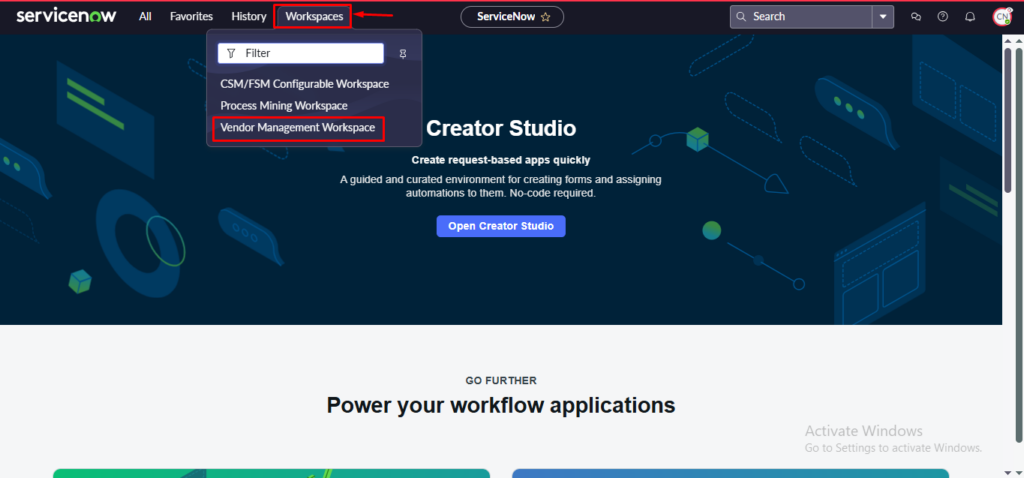Viewport: 1024px width, 478px height.
Task: Expand the search scope dropdown arrow
Action: point(882,17)
